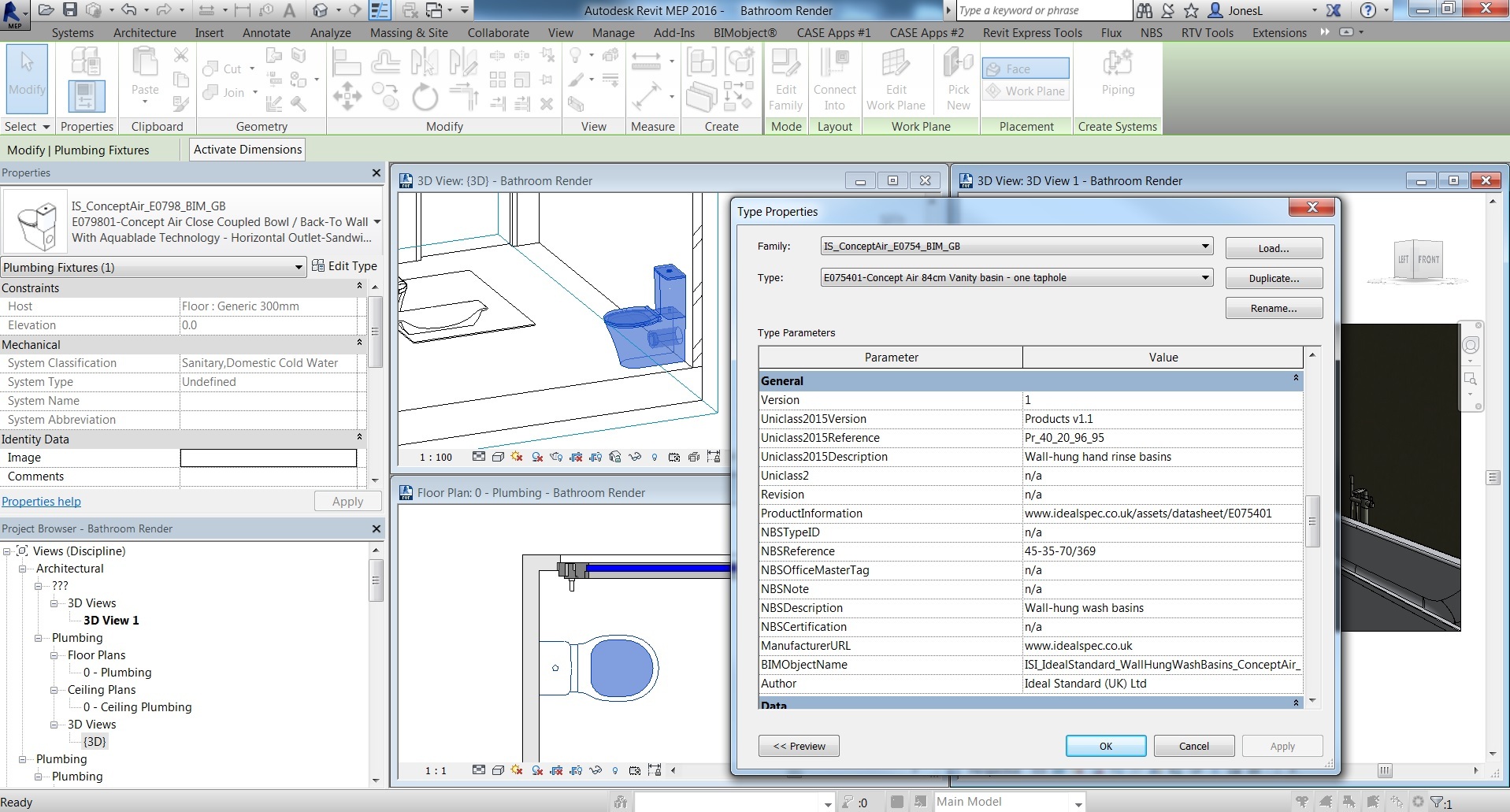
Task: Click OK in Type Properties dialog
Action: [x=1106, y=746]
